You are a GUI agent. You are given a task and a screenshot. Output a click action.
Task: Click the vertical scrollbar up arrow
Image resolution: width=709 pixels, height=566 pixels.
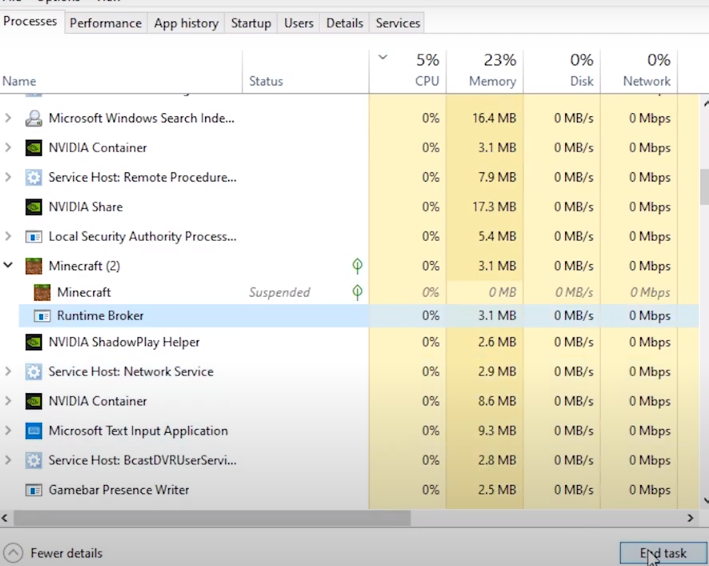click(705, 104)
